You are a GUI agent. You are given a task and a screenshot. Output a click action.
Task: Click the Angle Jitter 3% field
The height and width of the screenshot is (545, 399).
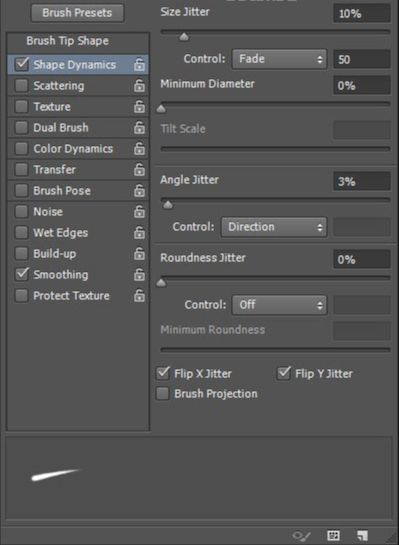point(362,181)
